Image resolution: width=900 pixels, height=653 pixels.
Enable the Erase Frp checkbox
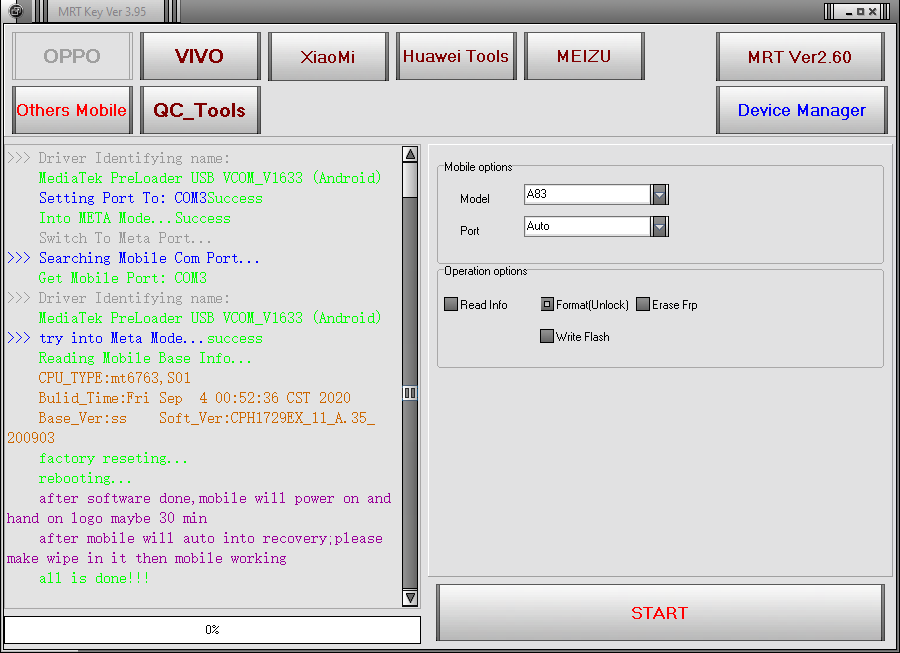coord(643,304)
